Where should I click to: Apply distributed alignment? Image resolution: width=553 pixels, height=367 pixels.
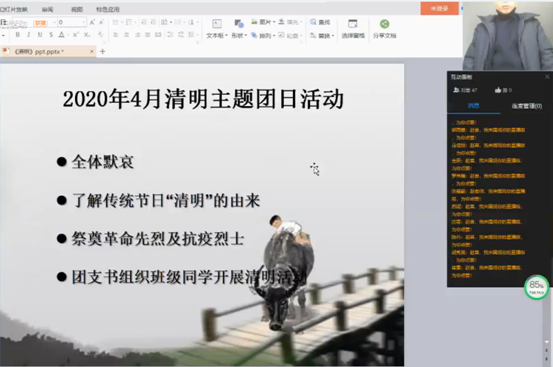pyautogui.click(x=158, y=35)
